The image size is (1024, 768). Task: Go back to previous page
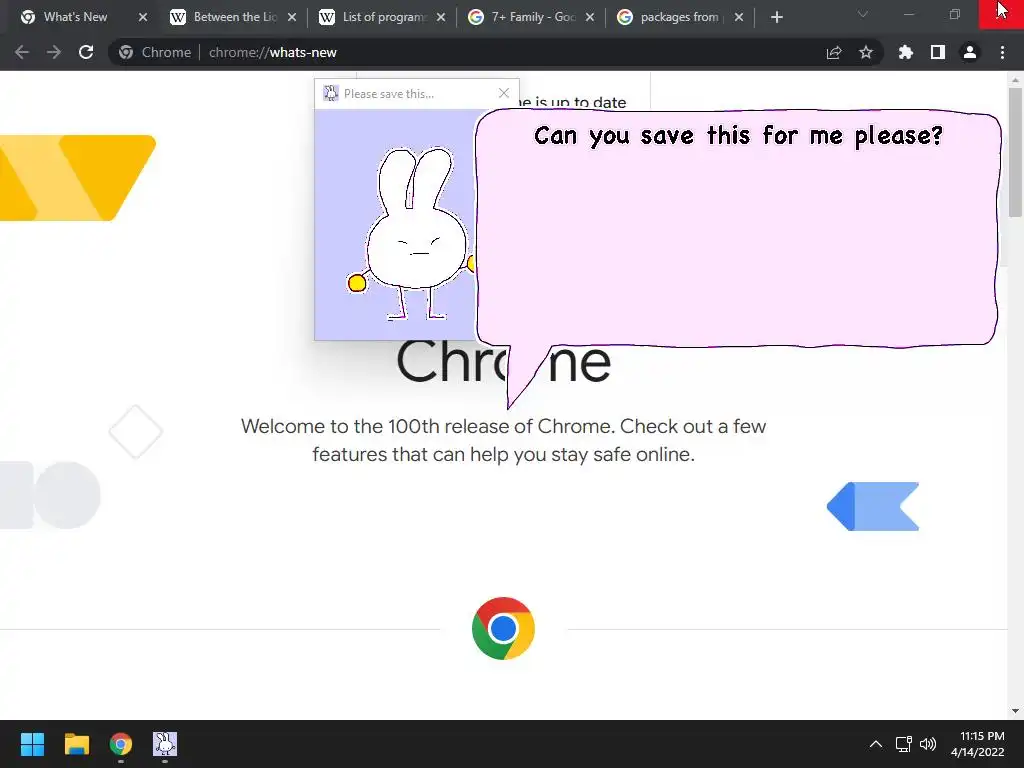coord(22,52)
